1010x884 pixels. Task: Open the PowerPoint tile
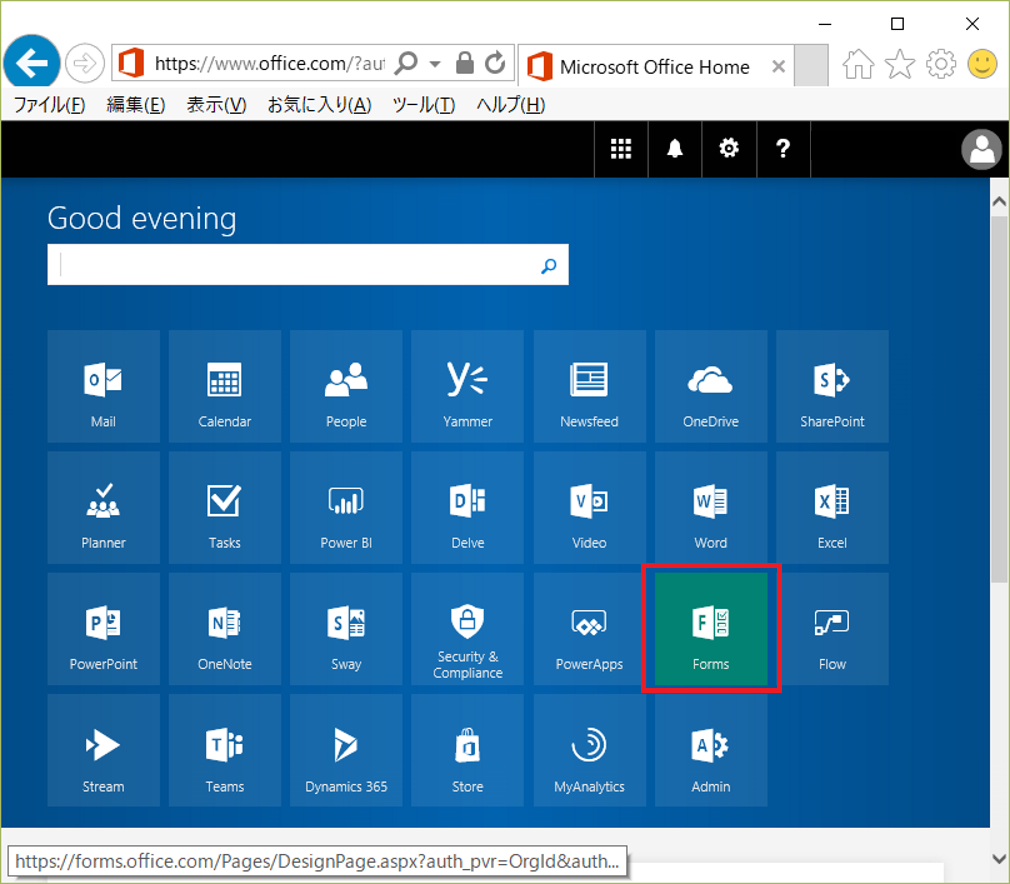point(103,629)
